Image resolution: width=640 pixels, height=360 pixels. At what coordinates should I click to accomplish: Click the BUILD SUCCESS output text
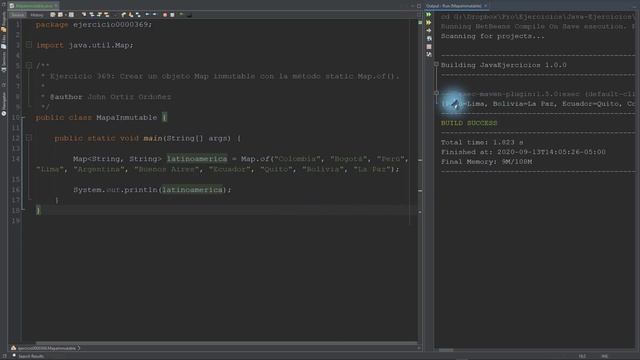469,123
